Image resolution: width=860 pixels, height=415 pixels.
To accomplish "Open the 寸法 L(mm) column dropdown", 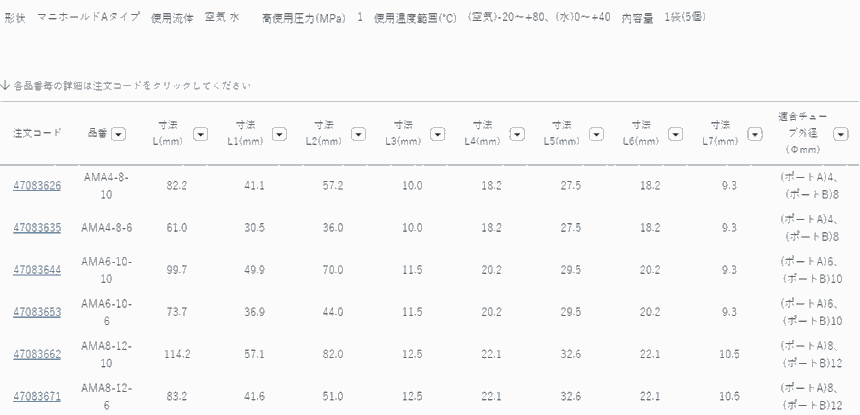I will (200, 133).
